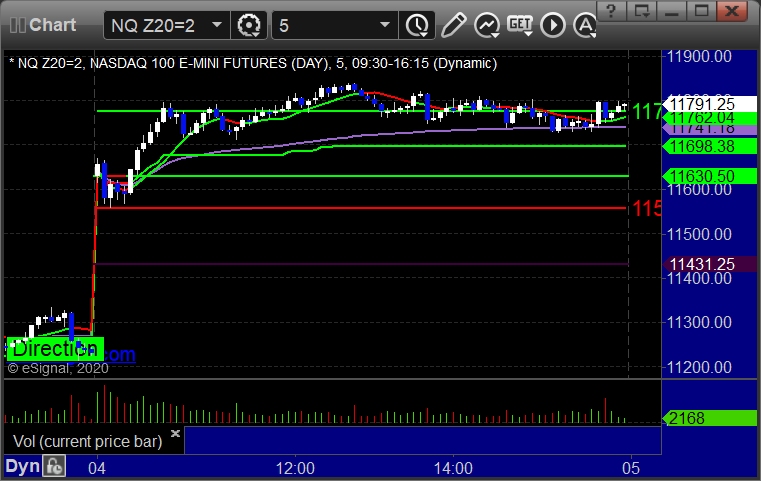The width and height of the screenshot is (761, 481).
Task: Click the 14:00 time axis label
Action: [x=453, y=468]
